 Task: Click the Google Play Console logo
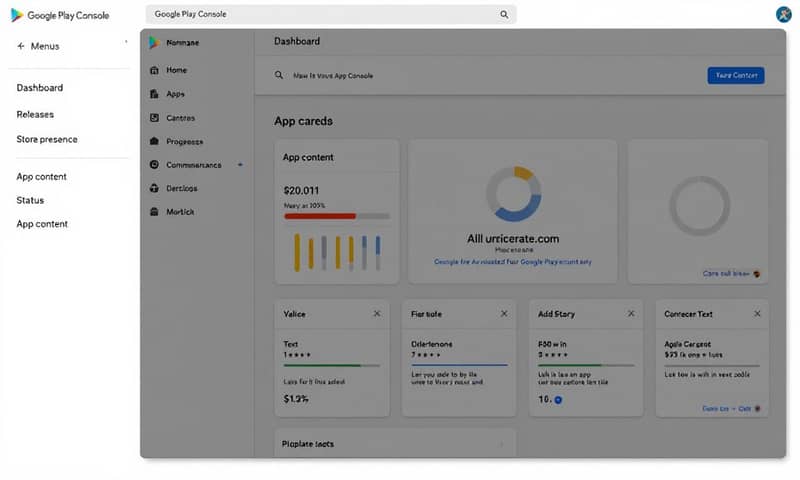click(x=17, y=15)
